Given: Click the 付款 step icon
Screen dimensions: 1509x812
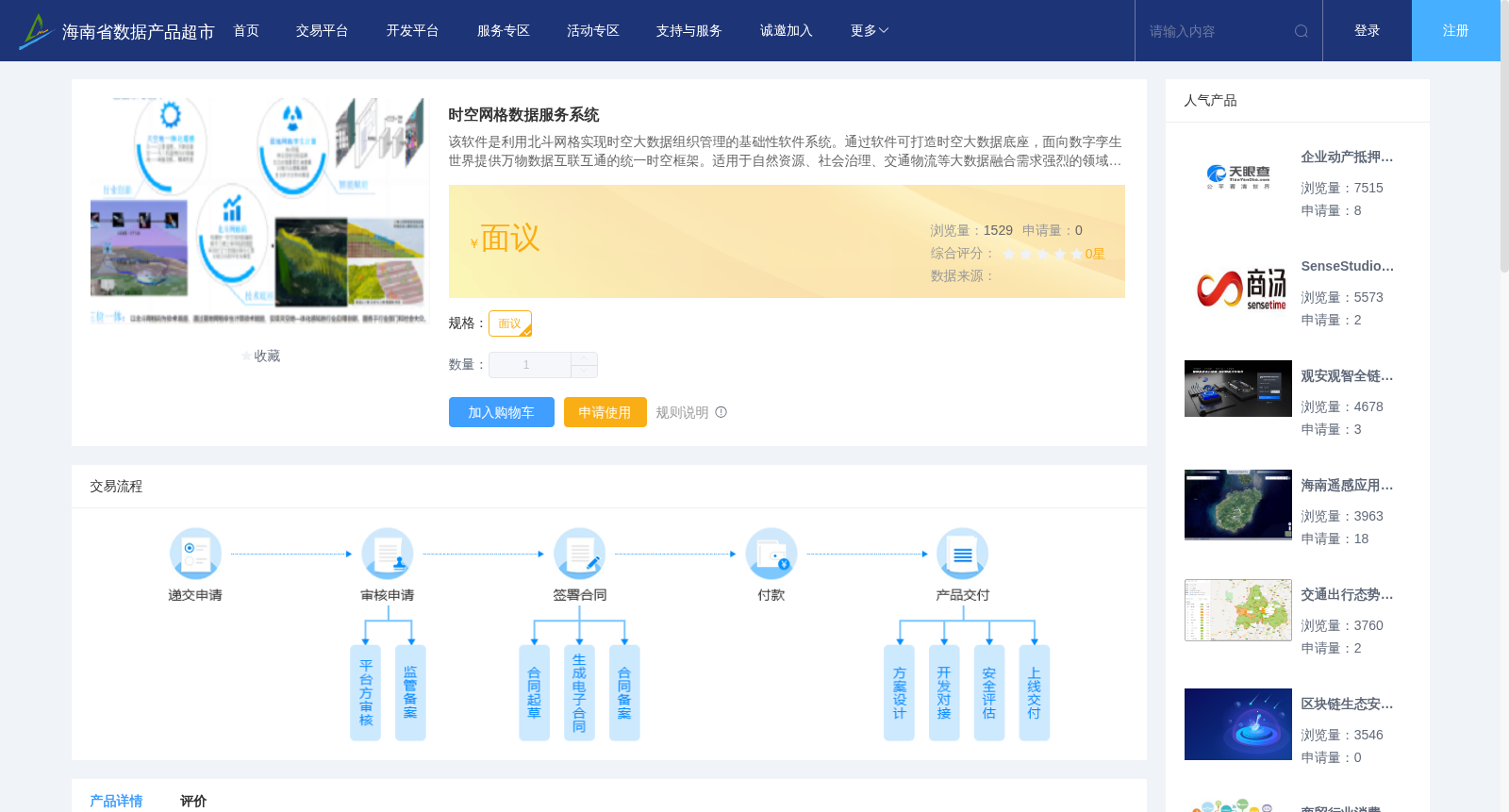Looking at the screenshot, I should [771, 554].
